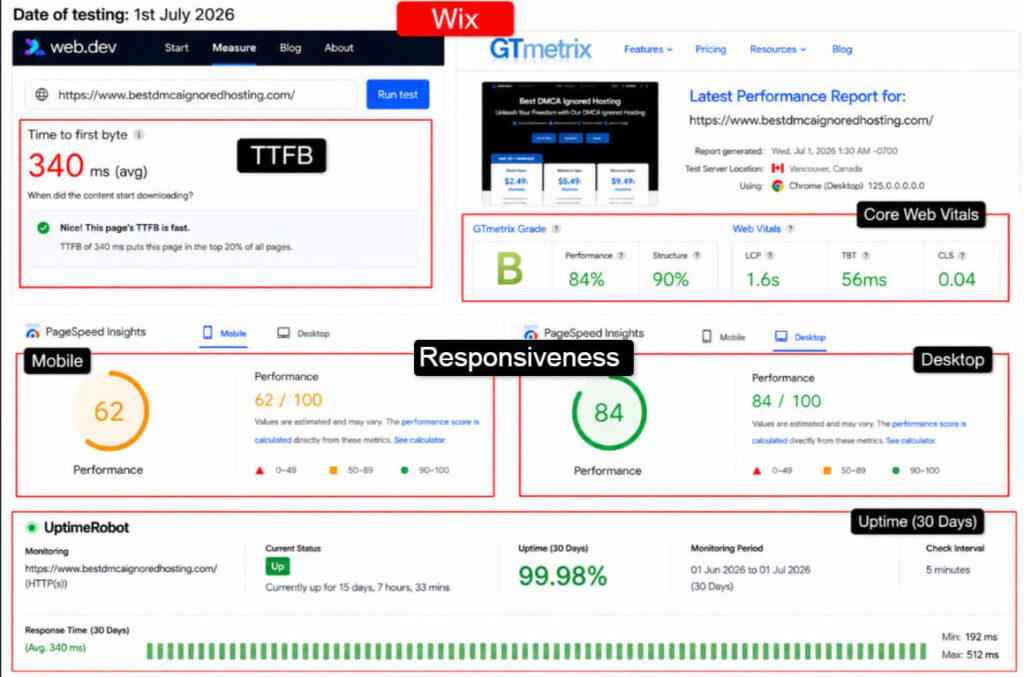Viewport: 1024px width, 677px height.
Task: Click the green checkmark icon for fast TTFB
Action: [43, 228]
